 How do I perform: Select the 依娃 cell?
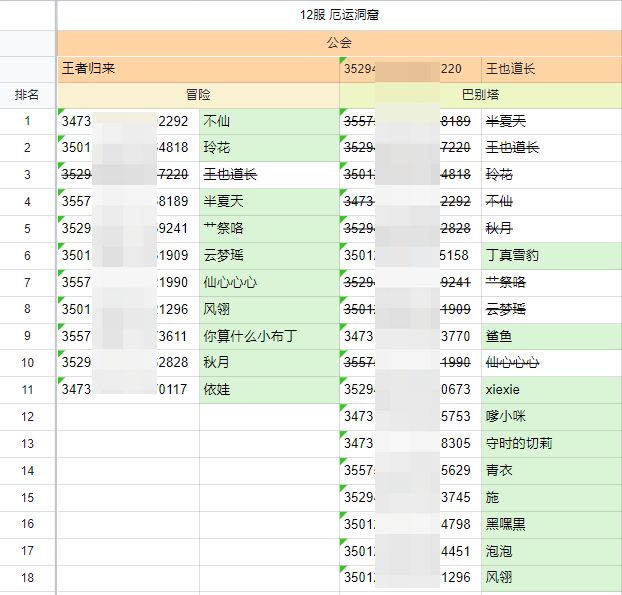tap(269, 390)
